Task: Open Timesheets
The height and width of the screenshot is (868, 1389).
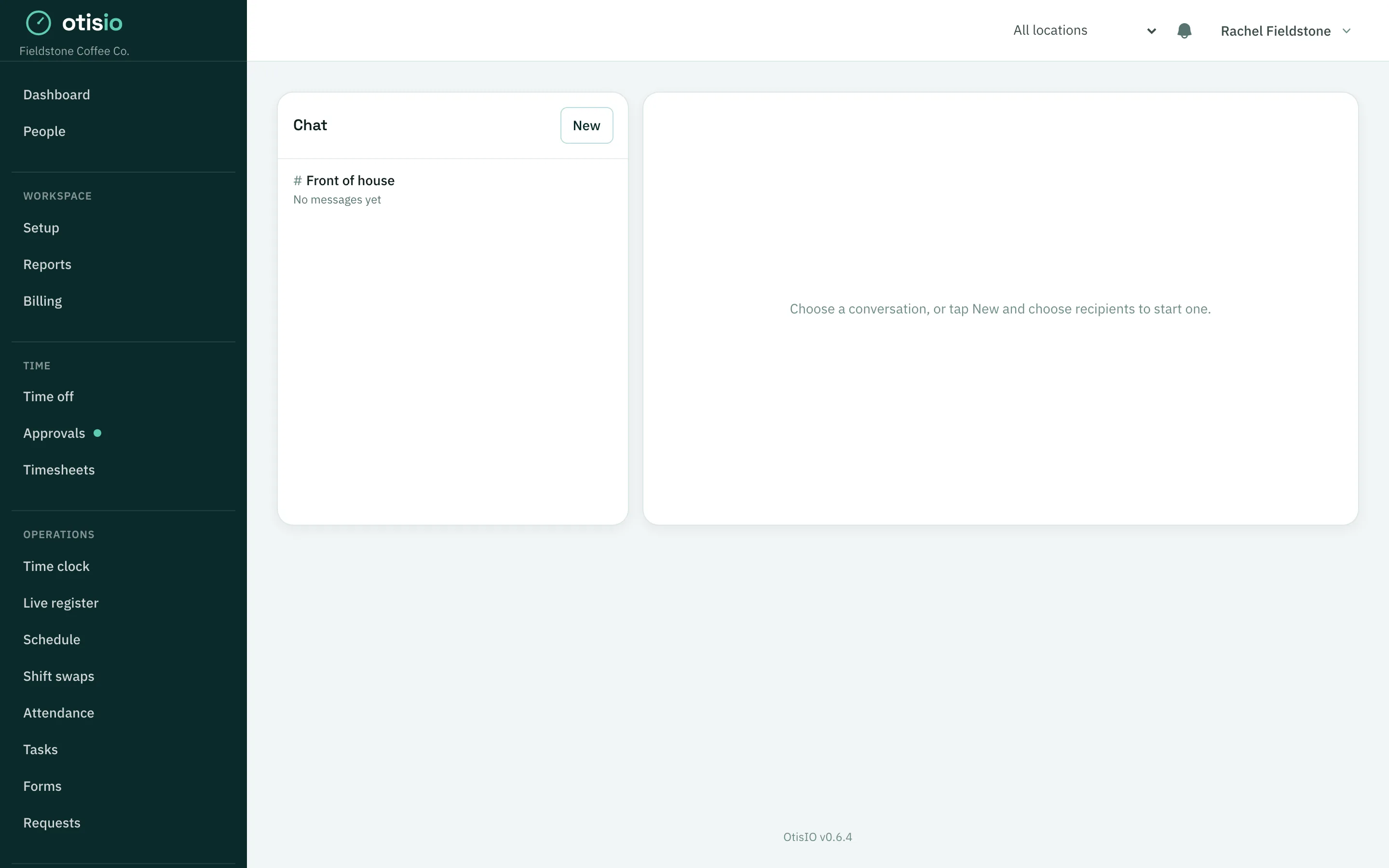Action: coord(58,470)
